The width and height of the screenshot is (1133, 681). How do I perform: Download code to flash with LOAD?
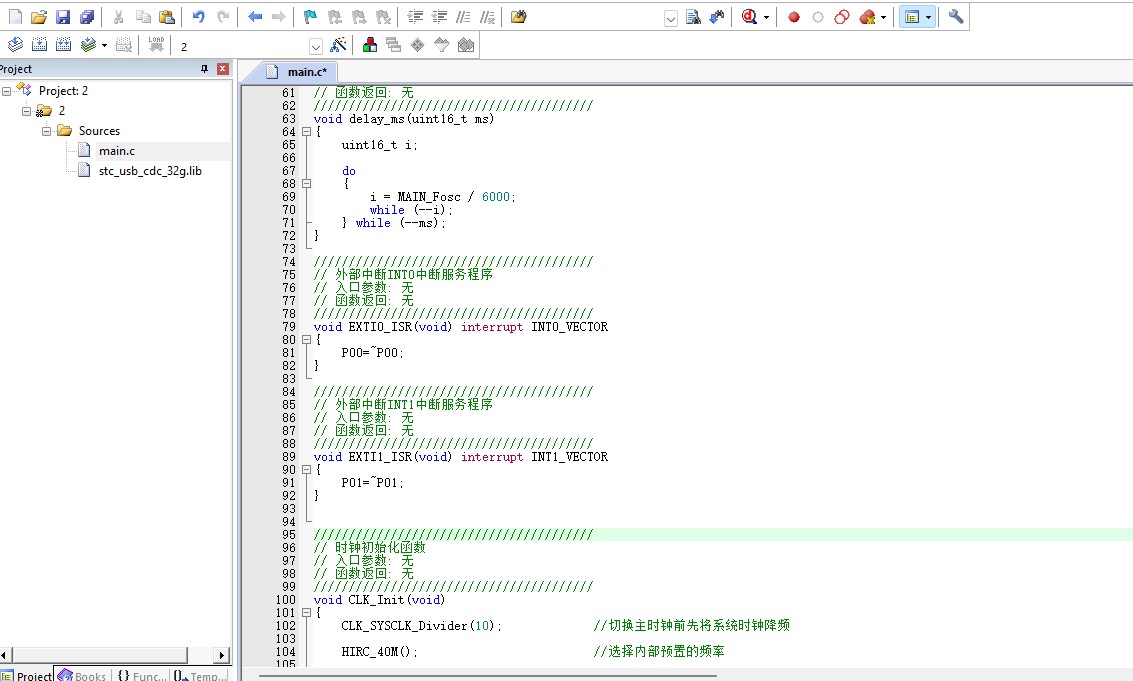pos(156,45)
